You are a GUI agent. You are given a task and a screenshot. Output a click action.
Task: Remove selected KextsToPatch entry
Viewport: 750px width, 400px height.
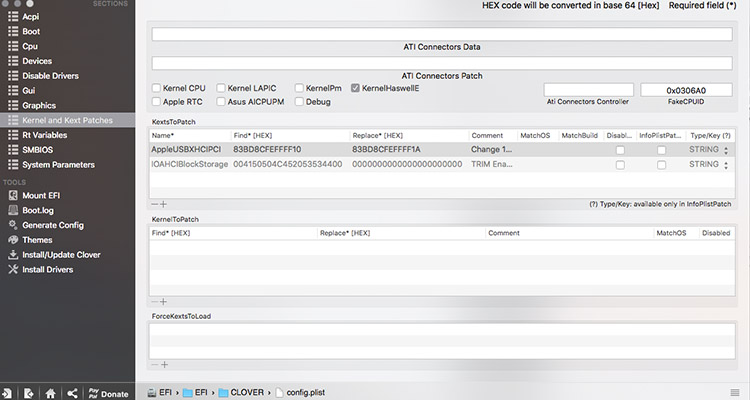point(154,204)
